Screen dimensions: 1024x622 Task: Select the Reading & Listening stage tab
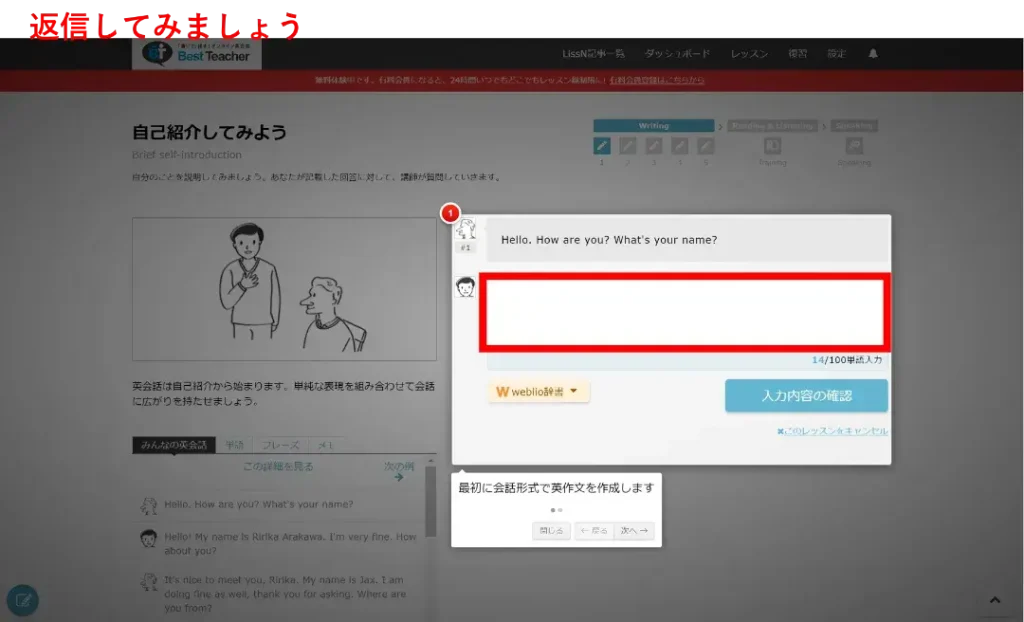773,125
